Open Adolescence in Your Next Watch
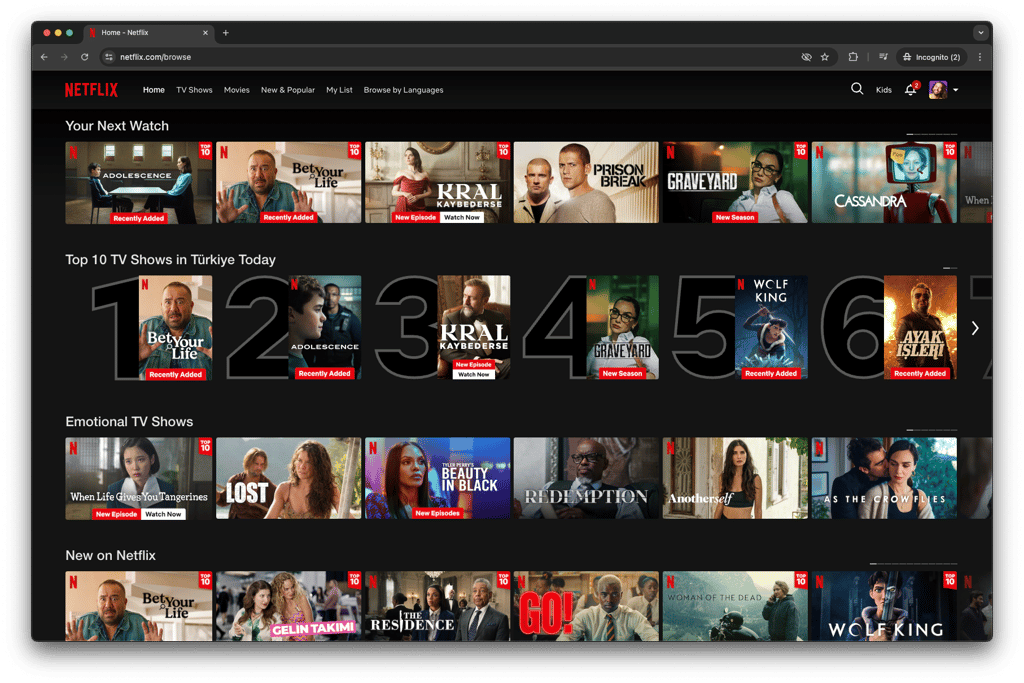The height and width of the screenshot is (683, 1024). [138, 183]
